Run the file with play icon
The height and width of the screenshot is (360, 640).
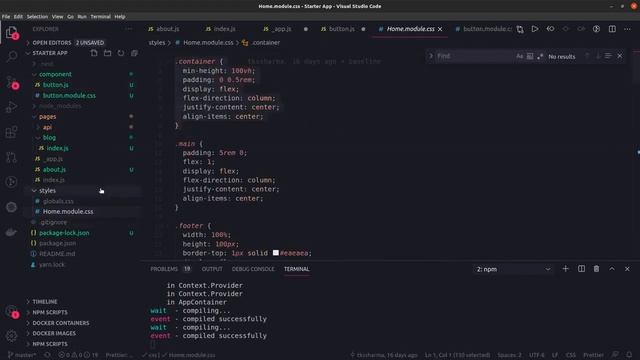(x=535, y=29)
